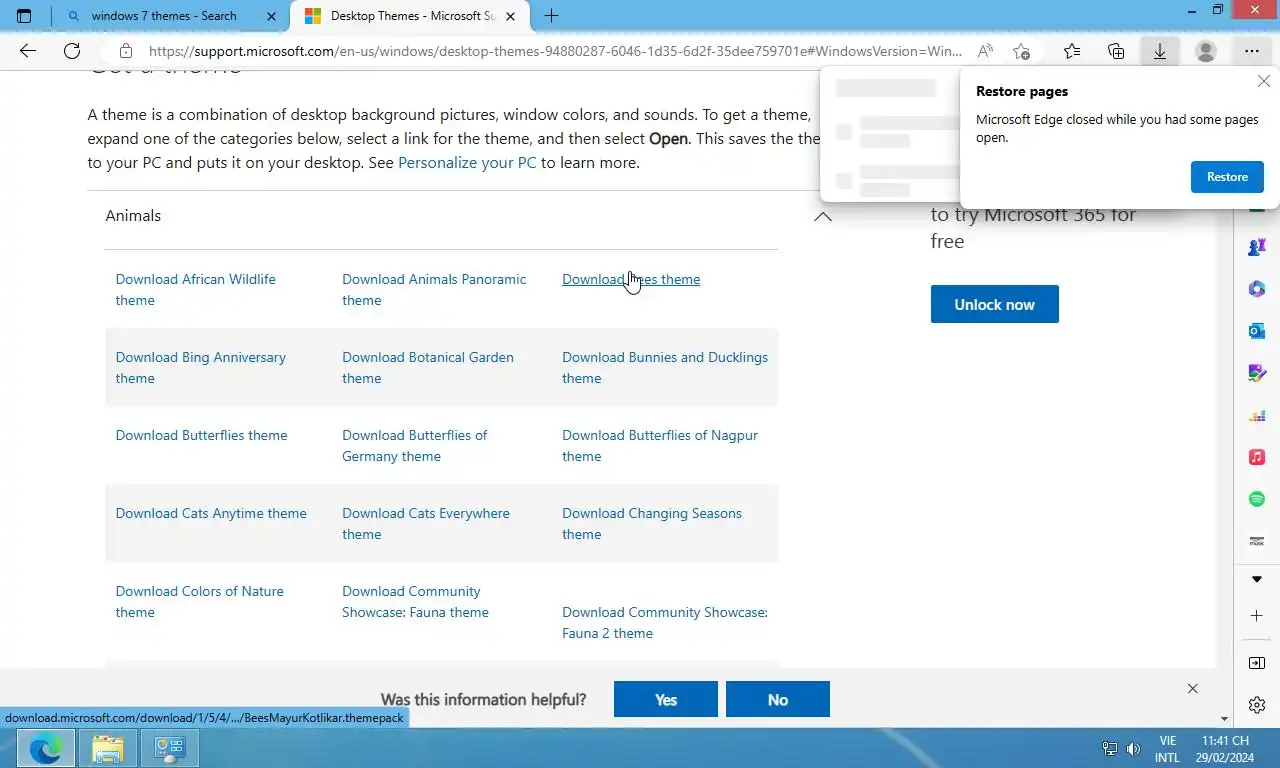1280x768 pixels.
Task: Go back to the previous page
Action: [x=28, y=51]
